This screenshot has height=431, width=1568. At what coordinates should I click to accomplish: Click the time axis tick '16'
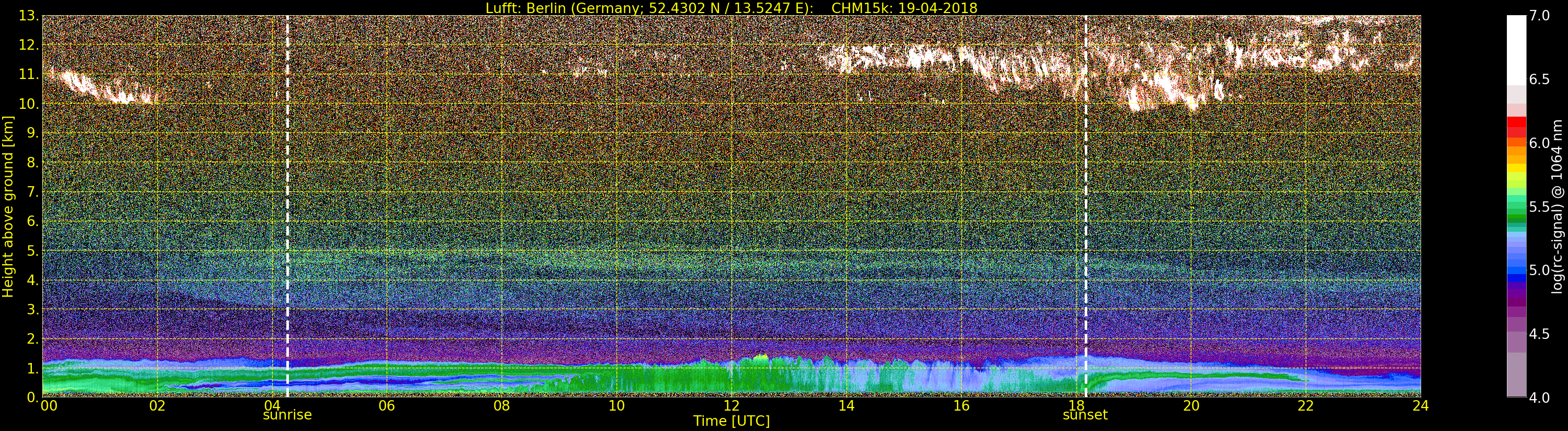pyautogui.click(x=961, y=405)
